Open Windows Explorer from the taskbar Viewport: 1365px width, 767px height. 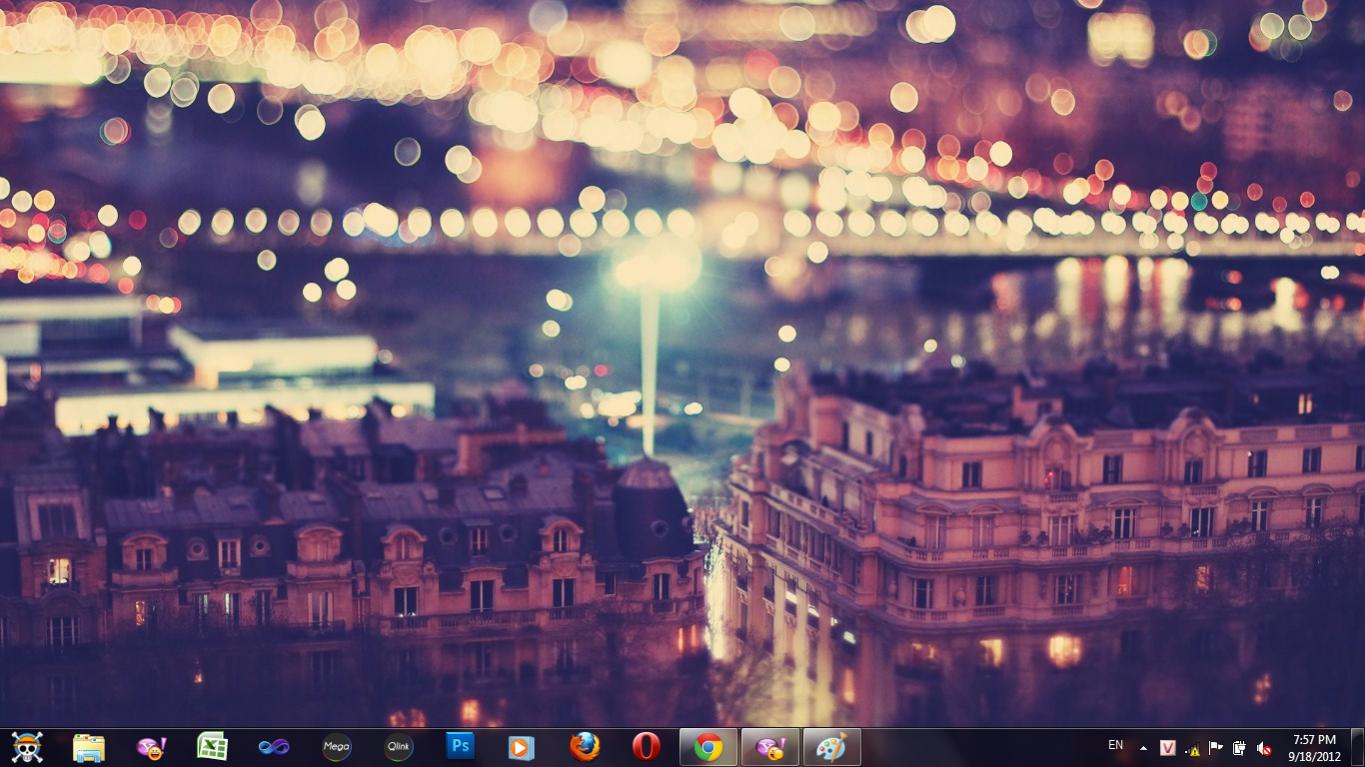tap(89, 747)
